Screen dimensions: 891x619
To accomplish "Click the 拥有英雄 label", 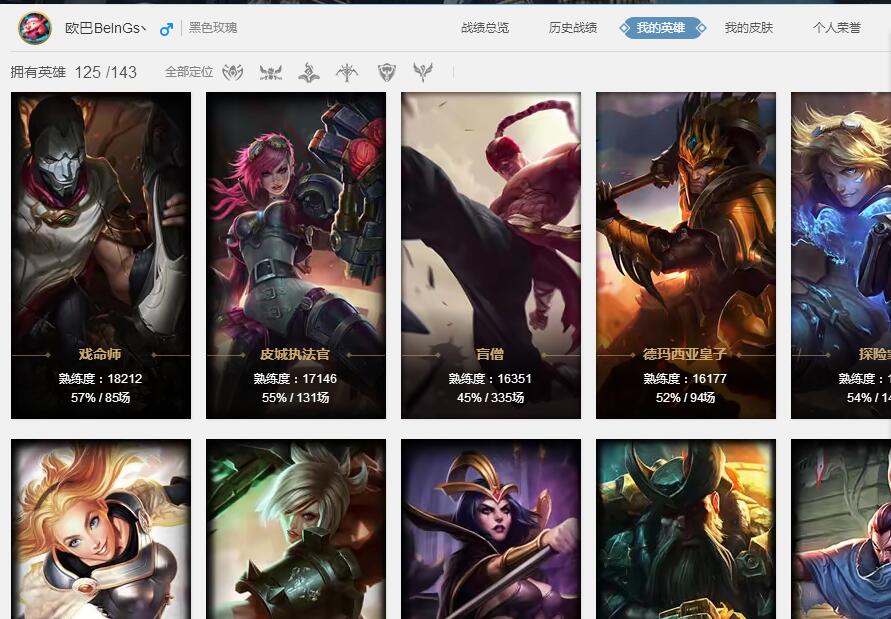I will pyautogui.click(x=38, y=72).
